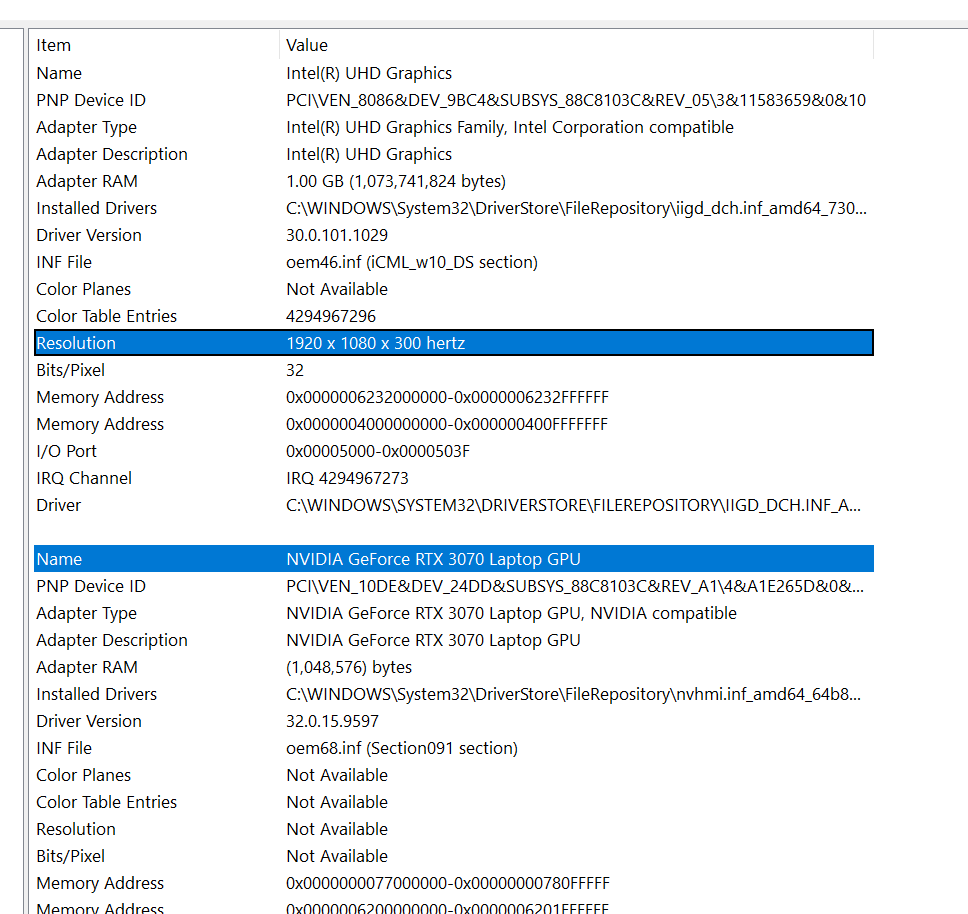Select Adapter Description row for NVIDIA GeForce RTX 3070

[x=454, y=640]
